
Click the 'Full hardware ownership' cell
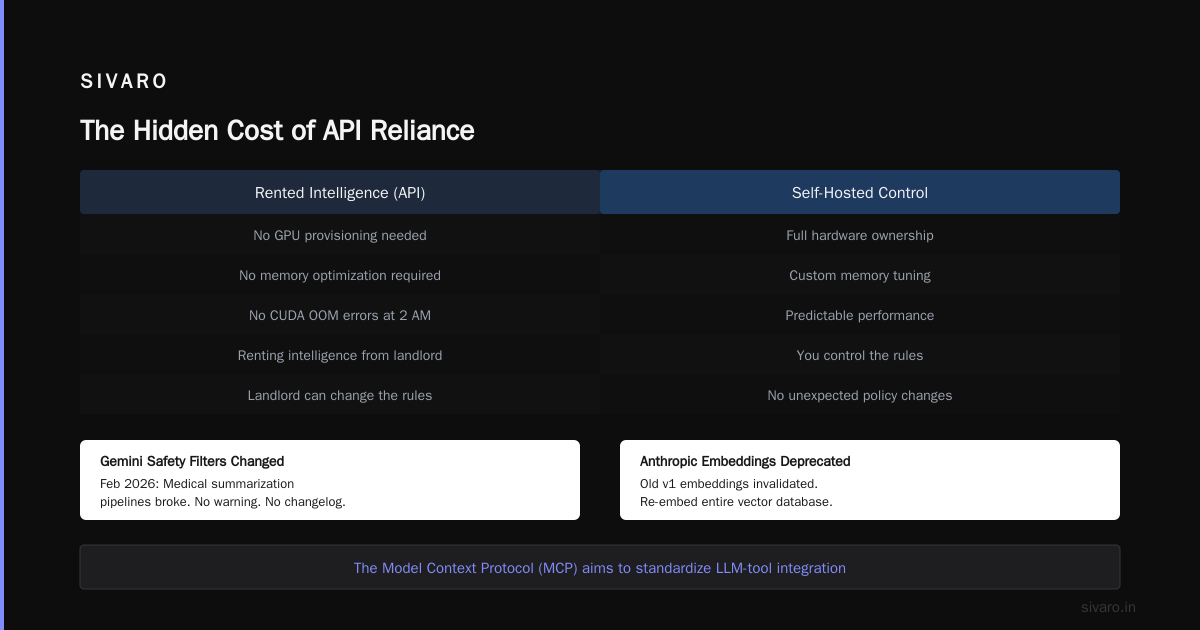(x=860, y=235)
